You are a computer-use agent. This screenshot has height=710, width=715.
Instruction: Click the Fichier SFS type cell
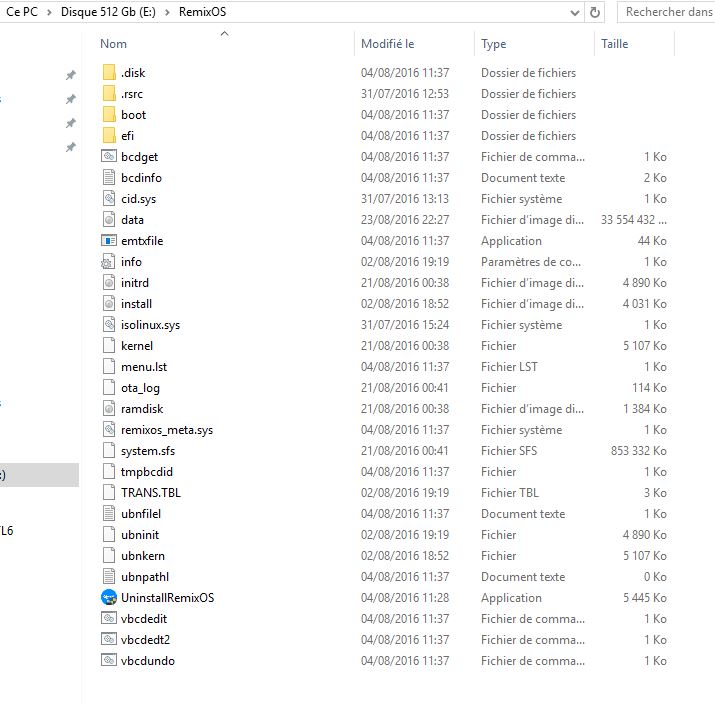click(509, 451)
